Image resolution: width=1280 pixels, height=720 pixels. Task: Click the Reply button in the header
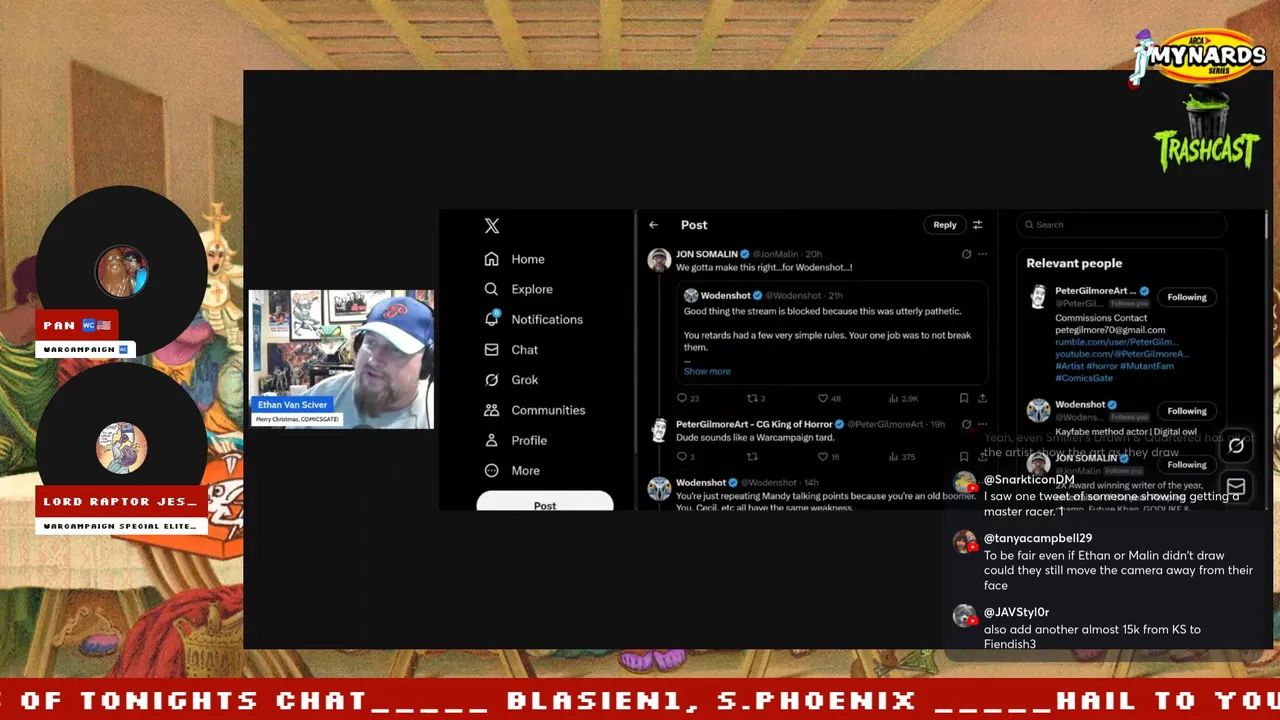coord(945,225)
